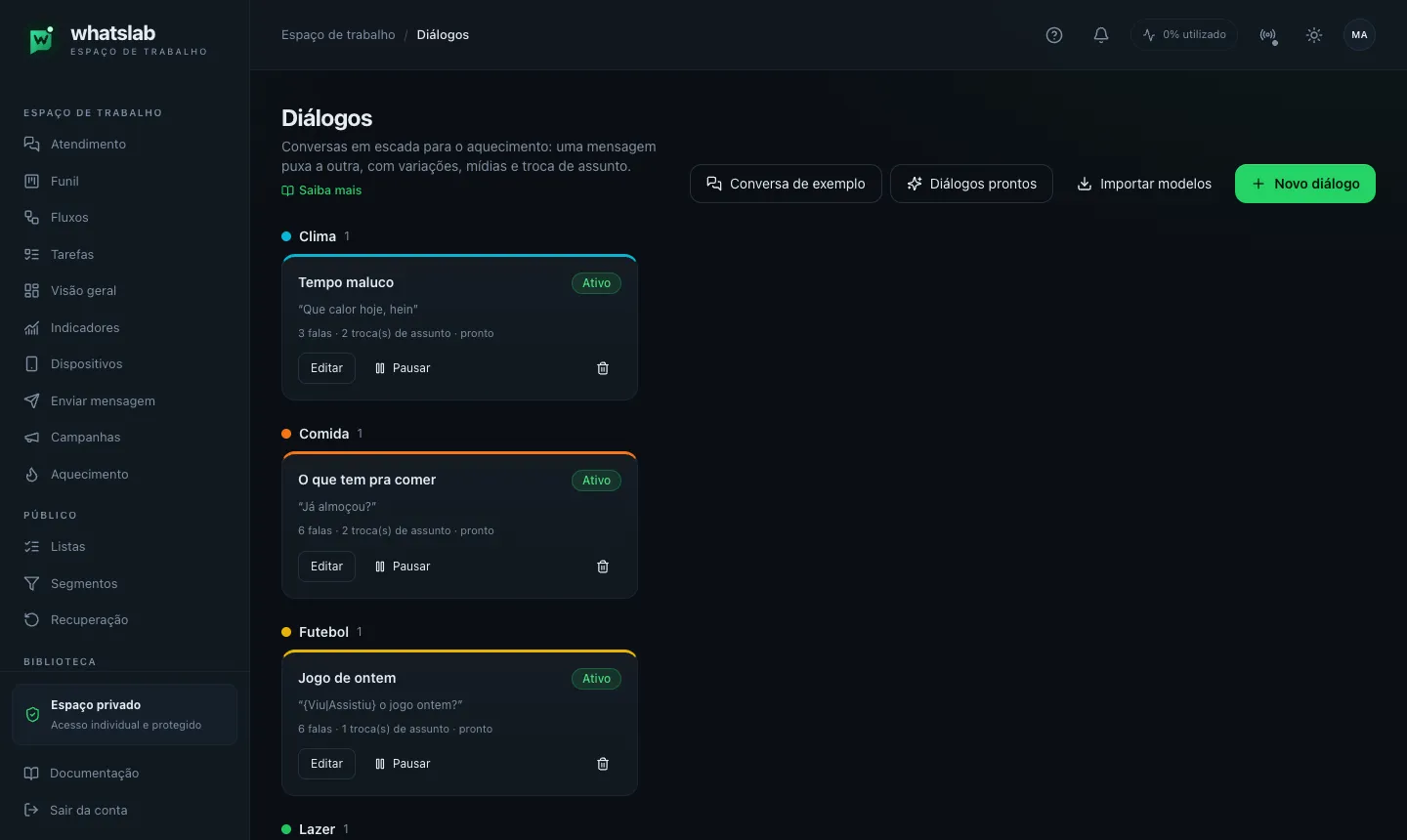Screen dimensions: 1407x840
Task: Click the Futebol category heading
Action: (323, 632)
